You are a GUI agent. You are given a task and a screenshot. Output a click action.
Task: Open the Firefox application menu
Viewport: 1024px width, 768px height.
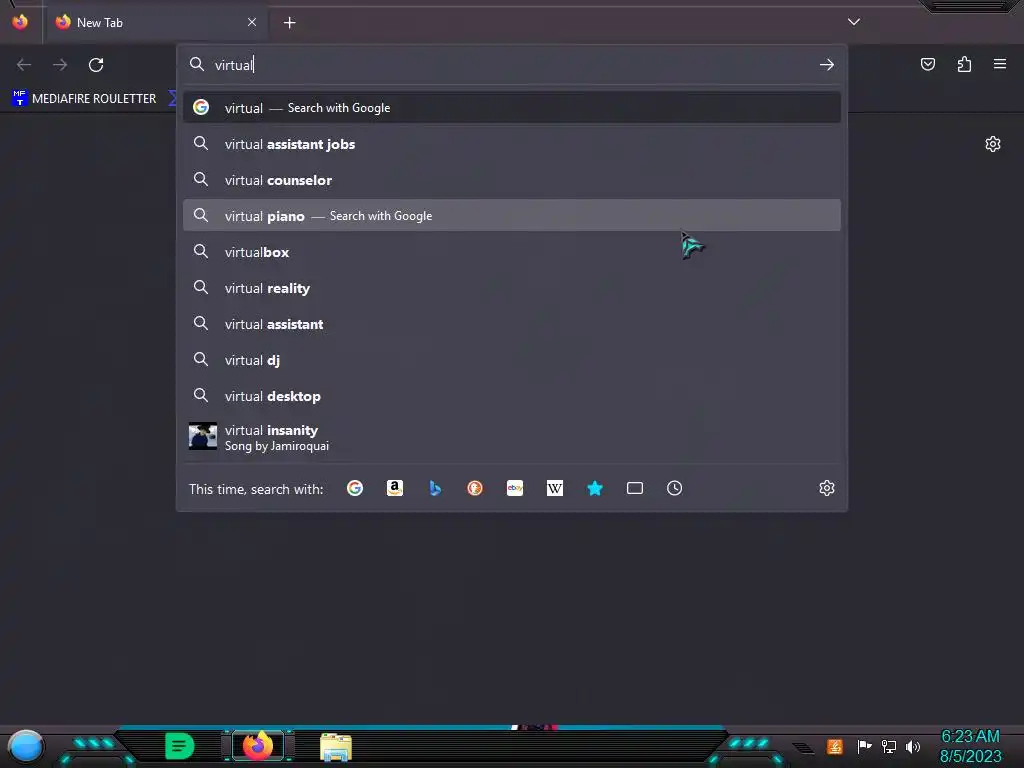click(x=1000, y=64)
